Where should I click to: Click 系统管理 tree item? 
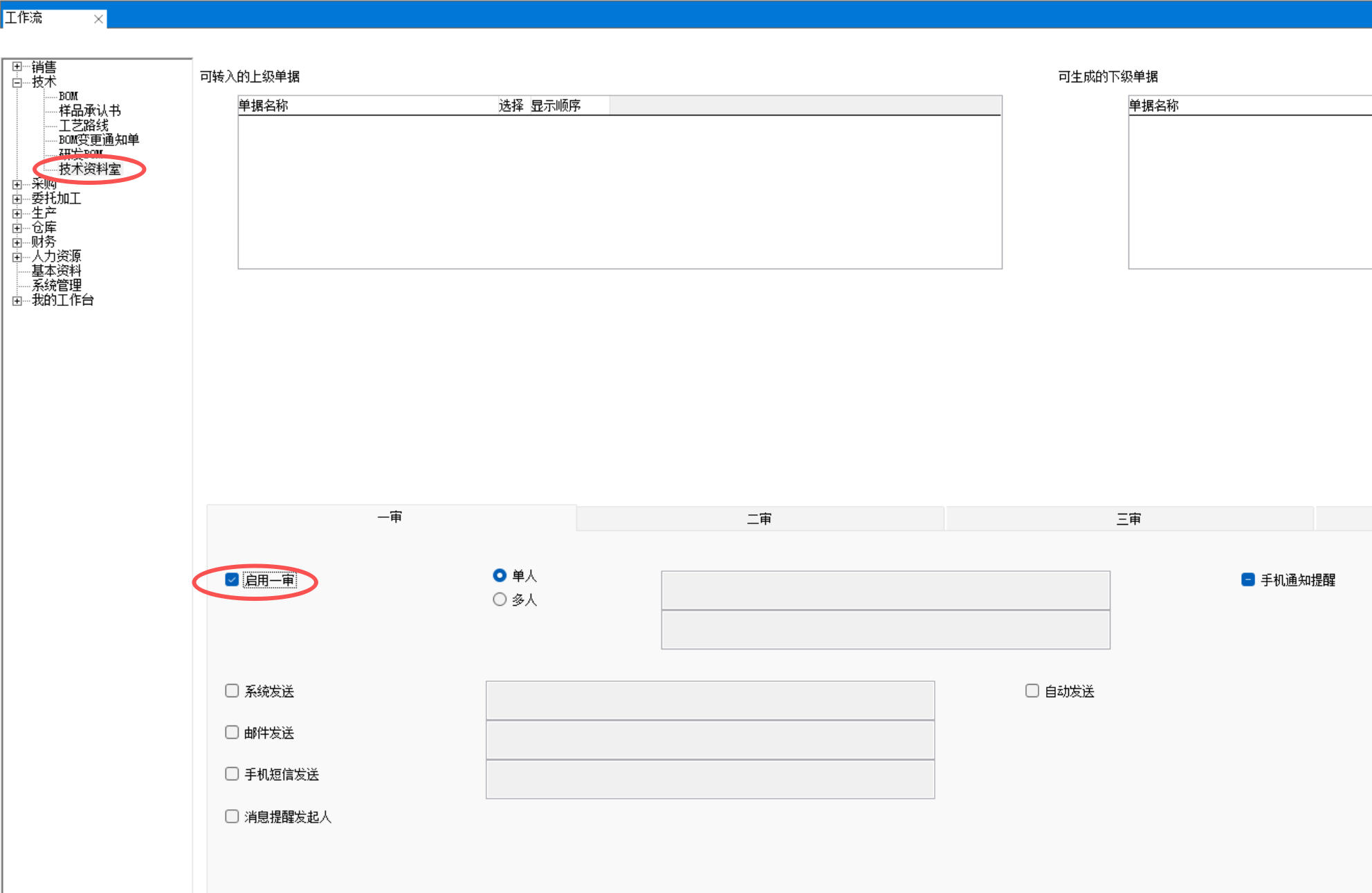tap(56, 286)
